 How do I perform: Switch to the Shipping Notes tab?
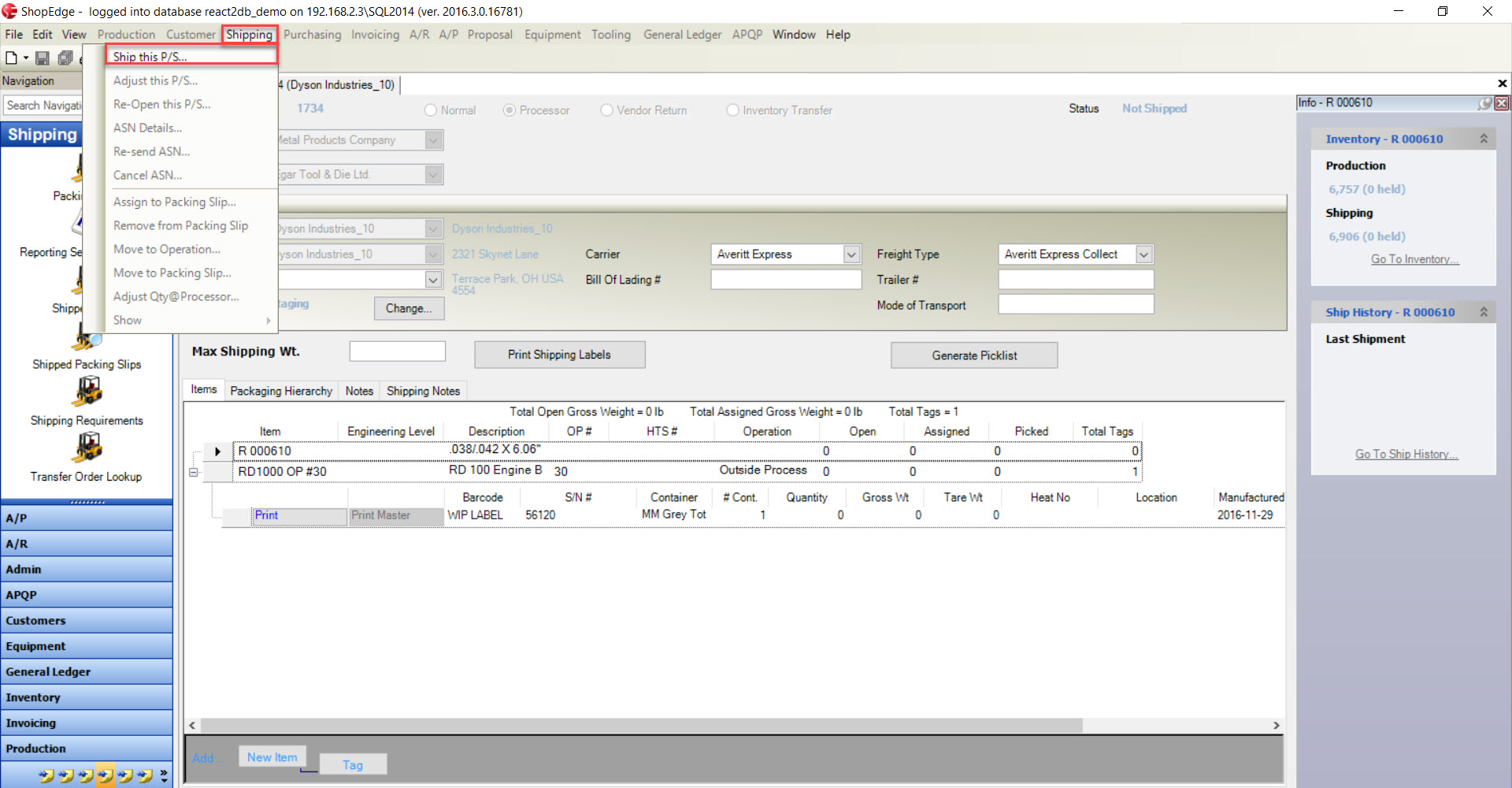423,391
